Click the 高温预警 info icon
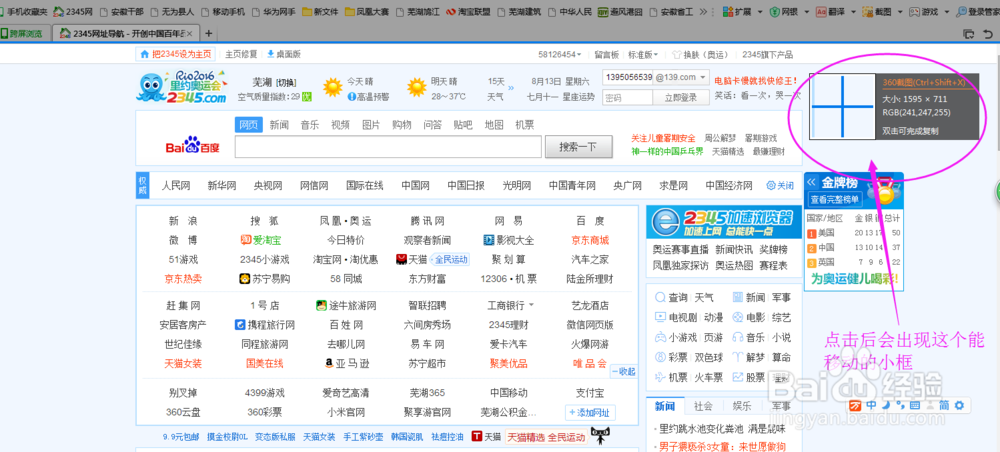Image resolution: width=1000 pixels, height=452 pixels. coord(351,96)
